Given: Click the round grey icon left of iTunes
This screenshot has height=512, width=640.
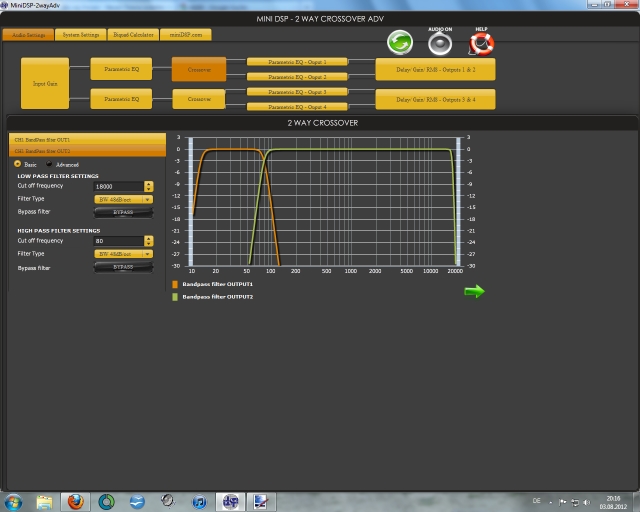Looking at the screenshot, I should [168, 501].
